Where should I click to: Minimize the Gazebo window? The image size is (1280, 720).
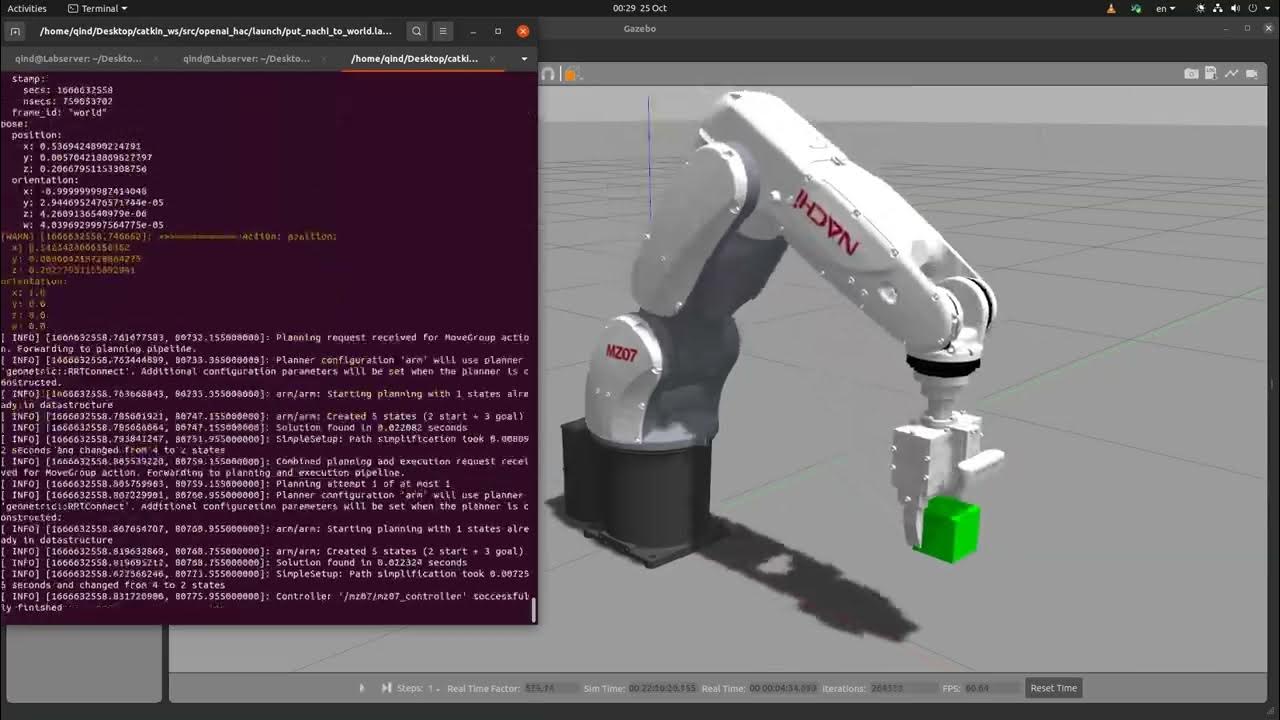[x=1226, y=28]
